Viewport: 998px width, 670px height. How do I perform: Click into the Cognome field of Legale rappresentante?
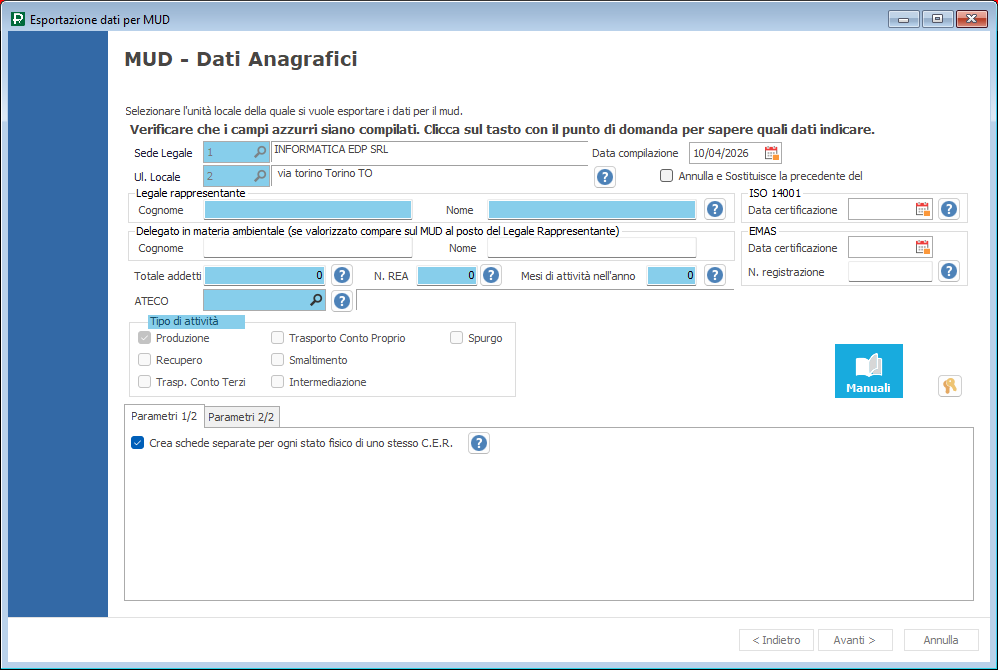[308, 210]
